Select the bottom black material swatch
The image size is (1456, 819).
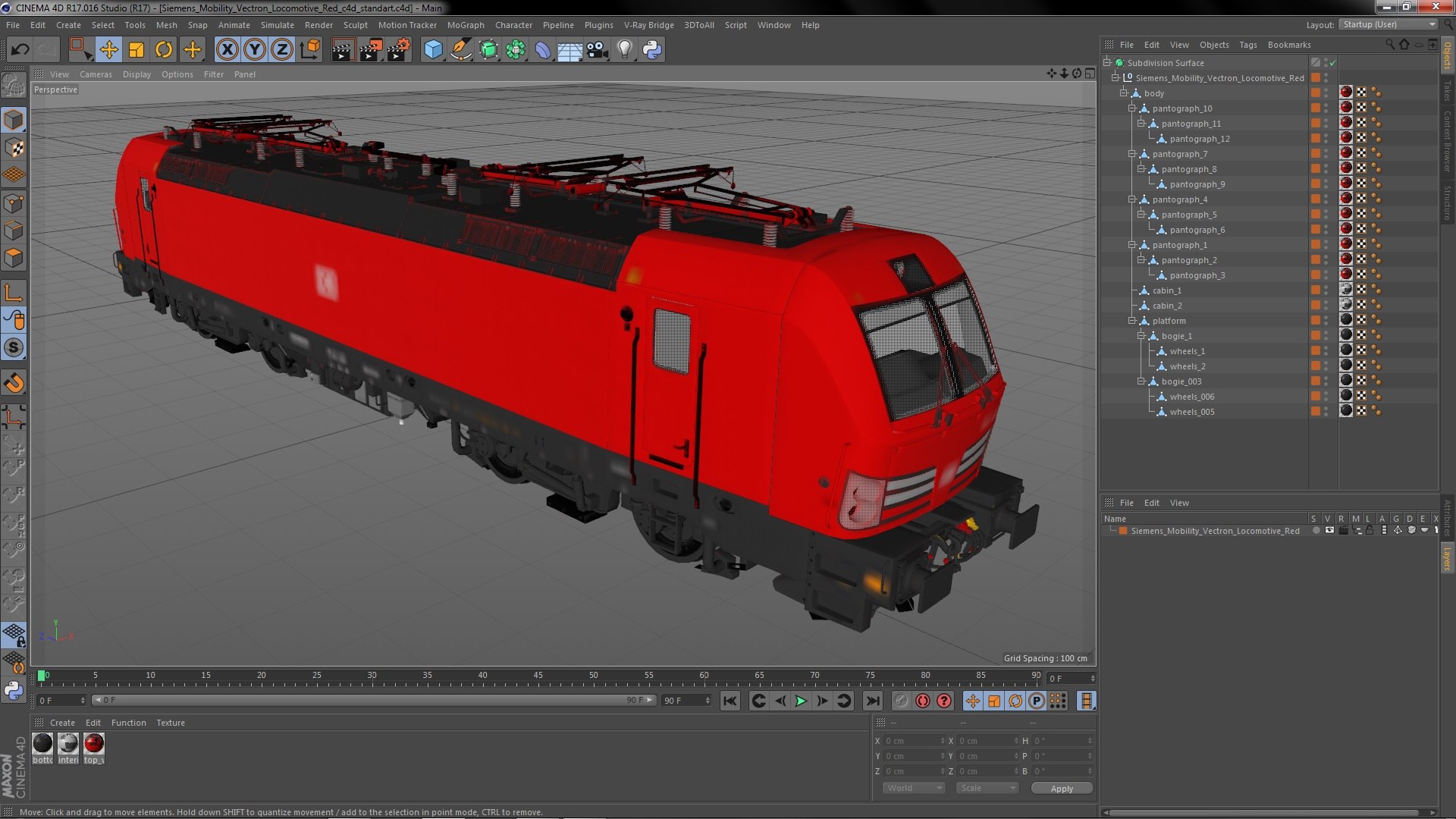(43, 744)
